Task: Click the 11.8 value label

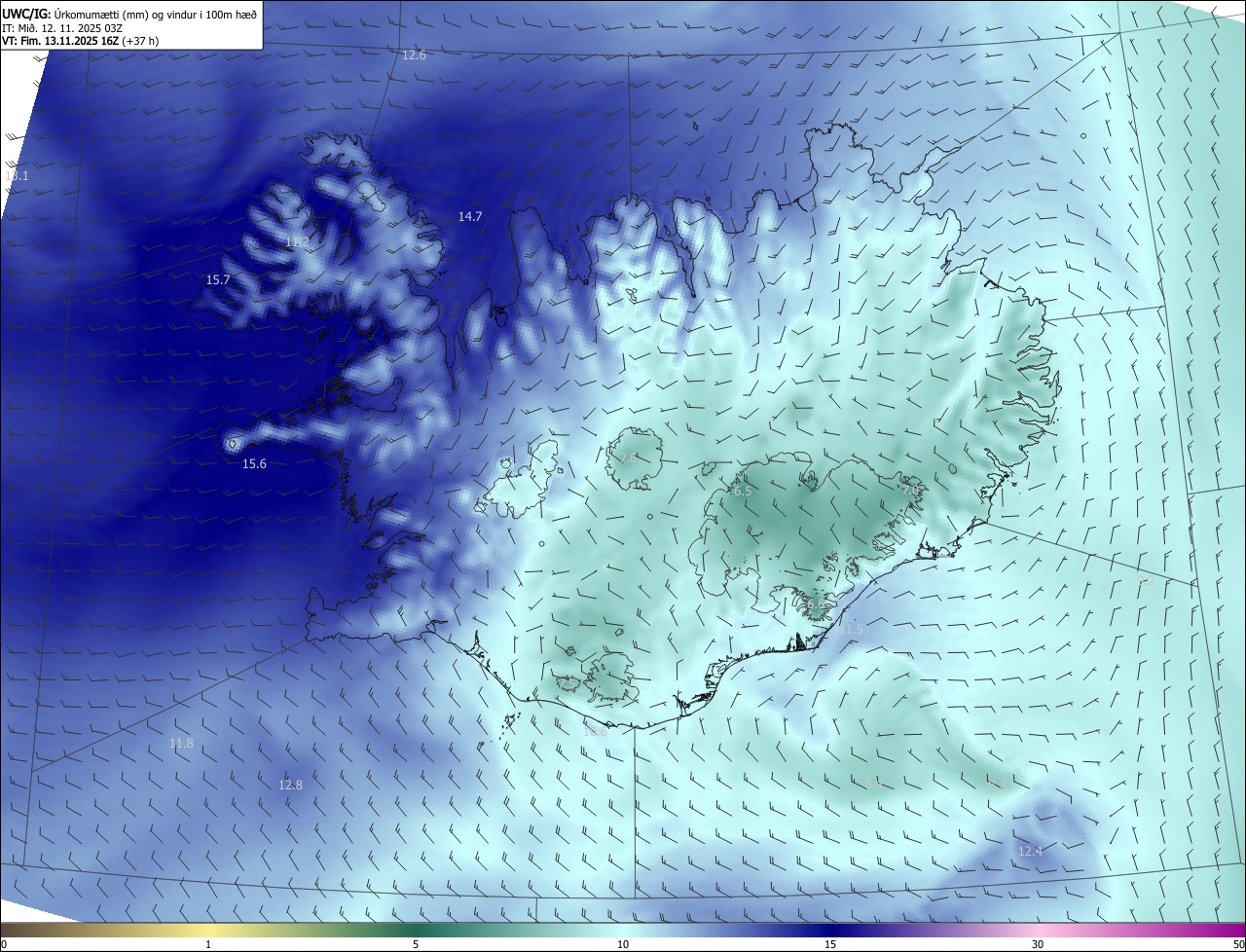Action: [181, 744]
